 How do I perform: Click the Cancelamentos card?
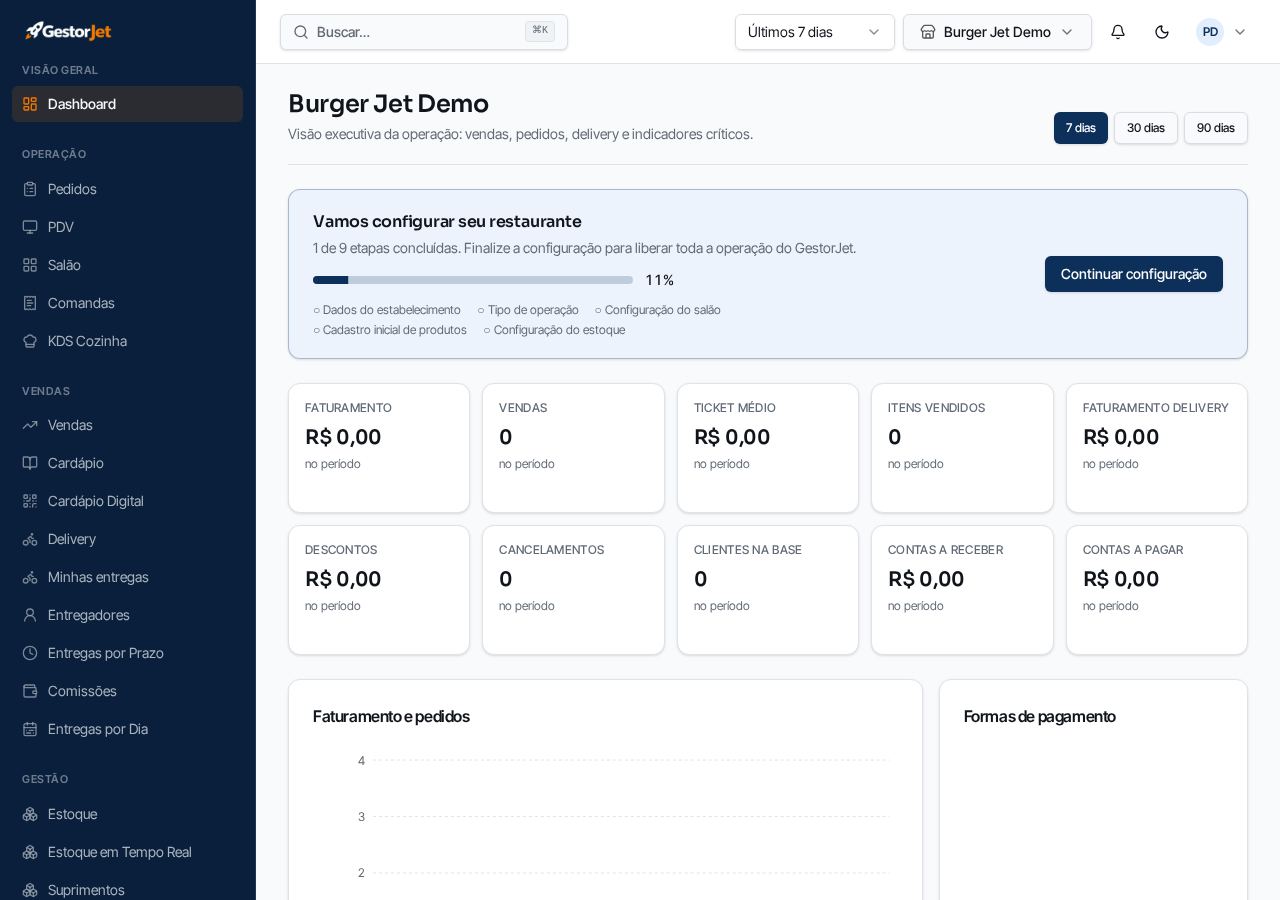(573, 590)
